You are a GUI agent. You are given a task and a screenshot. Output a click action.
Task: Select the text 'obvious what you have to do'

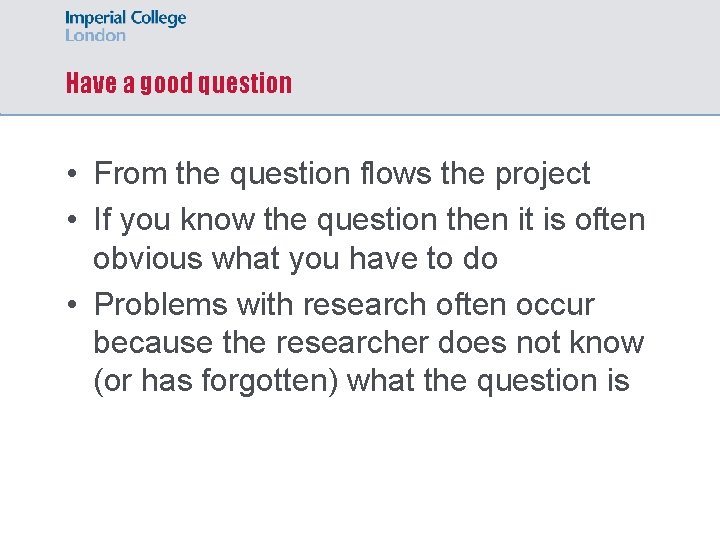(295, 259)
